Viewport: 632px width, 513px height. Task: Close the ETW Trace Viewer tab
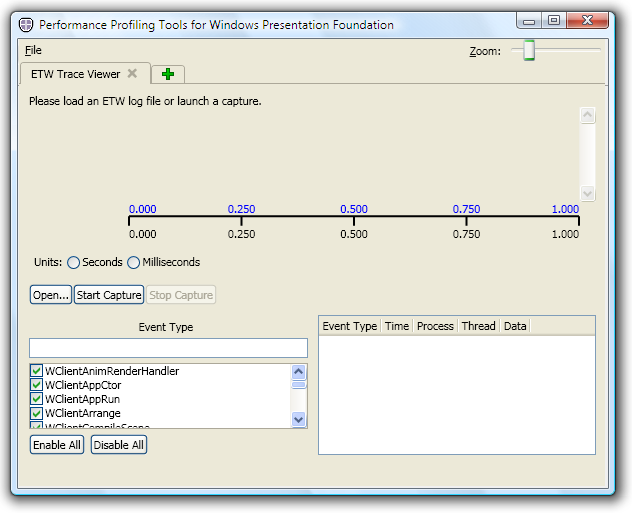[132, 73]
